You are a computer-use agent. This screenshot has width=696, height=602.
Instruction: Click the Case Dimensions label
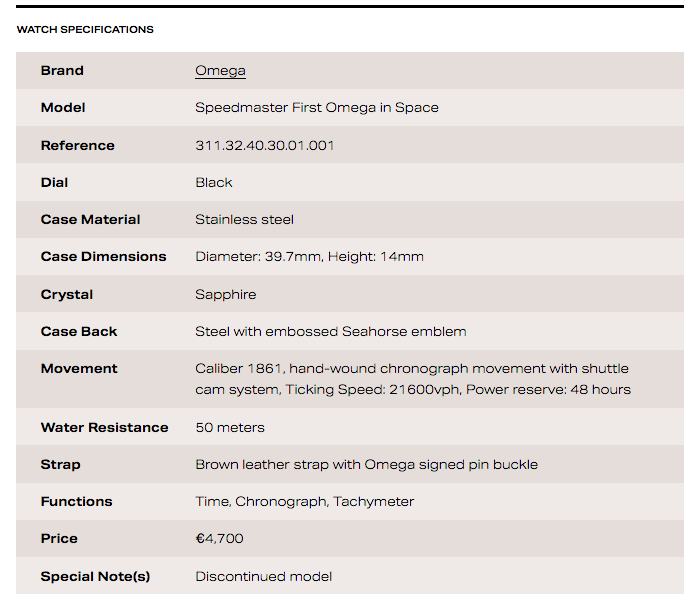pos(103,257)
